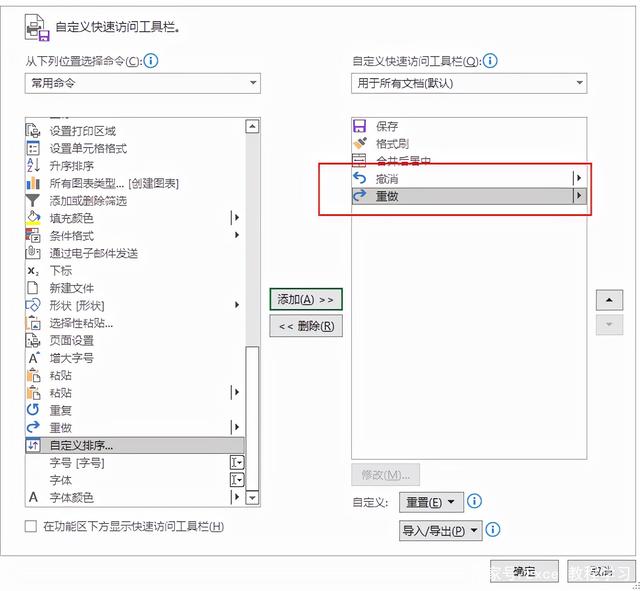
Task: Select the 设置打印区域 command icon
Action: click(33, 131)
